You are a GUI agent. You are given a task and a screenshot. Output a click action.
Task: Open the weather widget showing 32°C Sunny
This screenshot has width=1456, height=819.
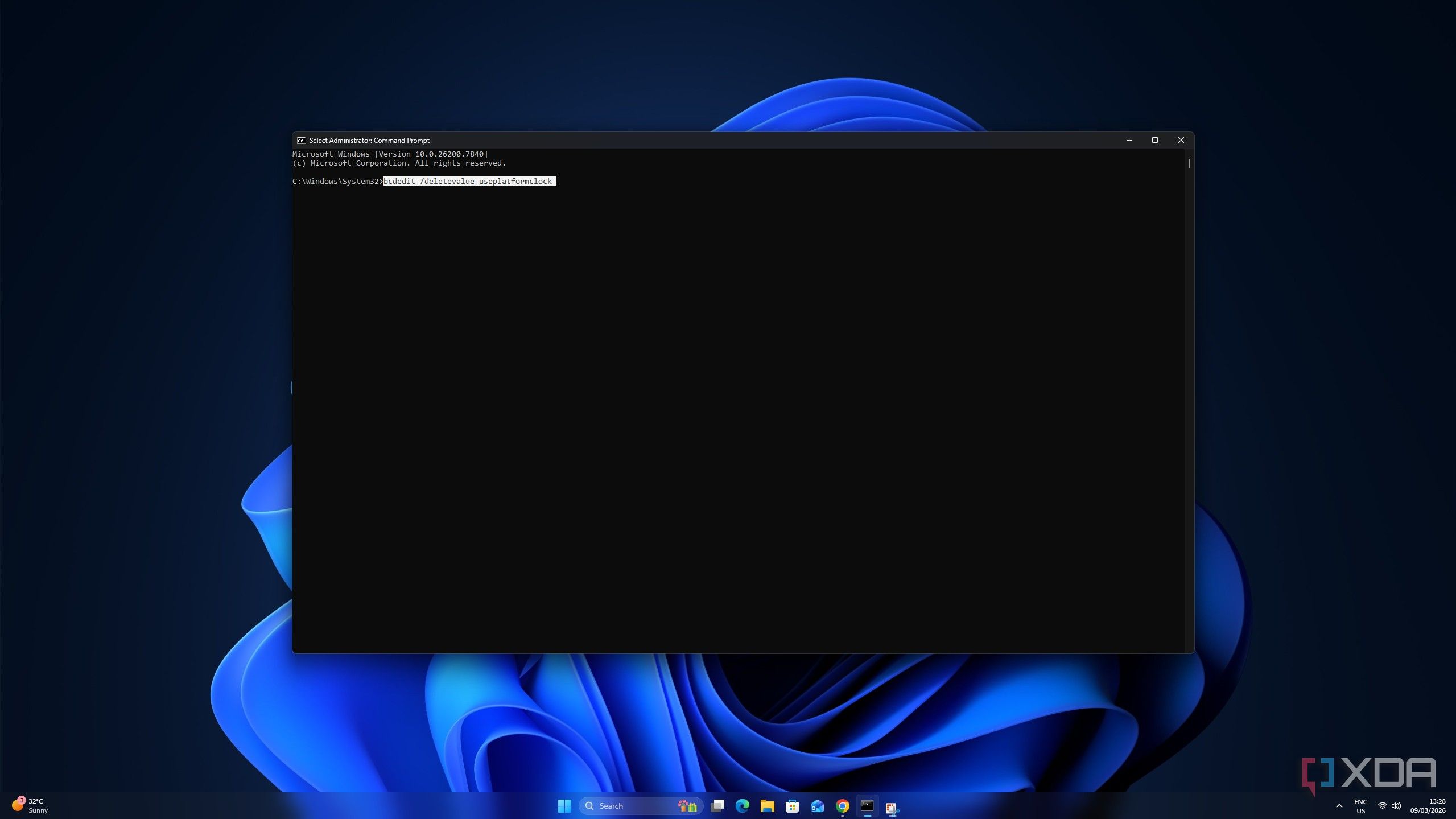tap(30, 806)
